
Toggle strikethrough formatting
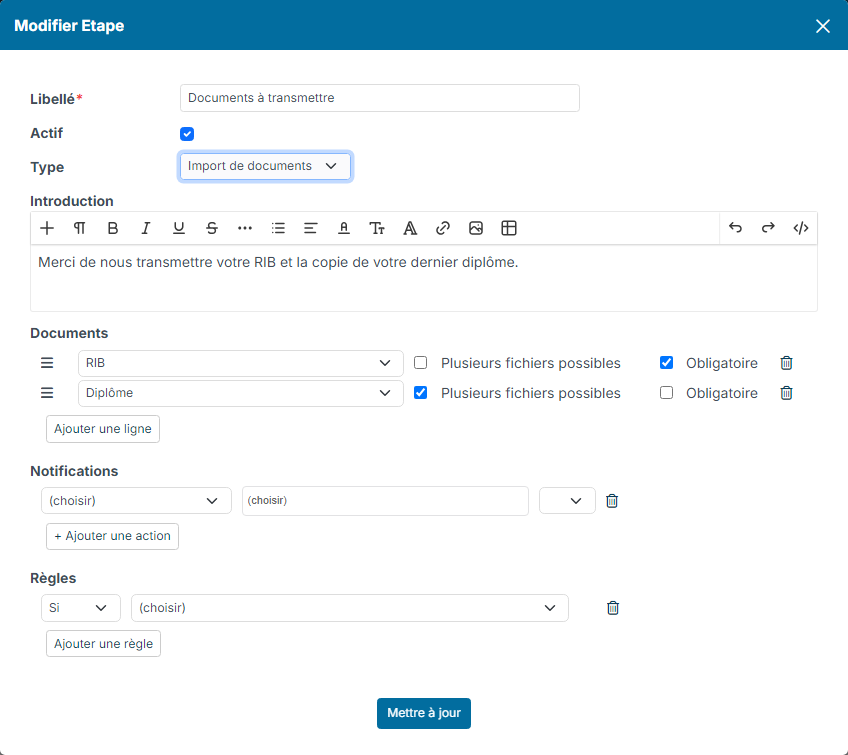tap(212, 228)
